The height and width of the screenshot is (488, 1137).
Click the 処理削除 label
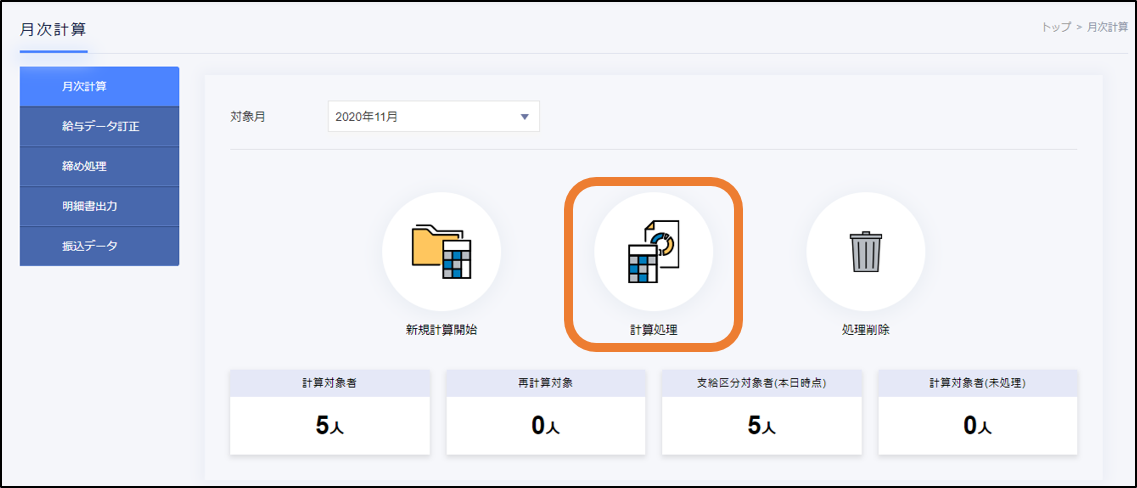(x=866, y=330)
